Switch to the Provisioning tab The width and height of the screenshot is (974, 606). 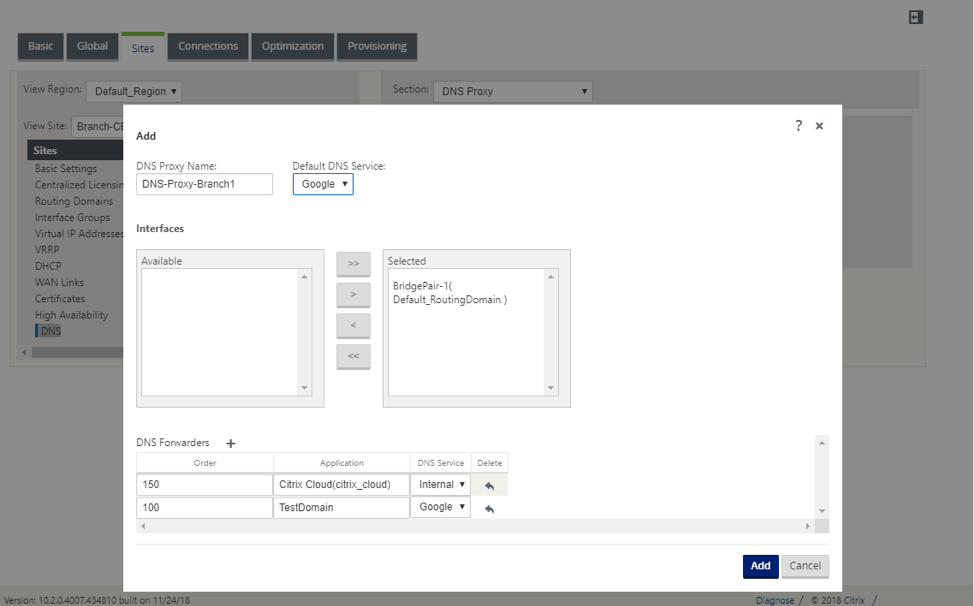[377, 47]
